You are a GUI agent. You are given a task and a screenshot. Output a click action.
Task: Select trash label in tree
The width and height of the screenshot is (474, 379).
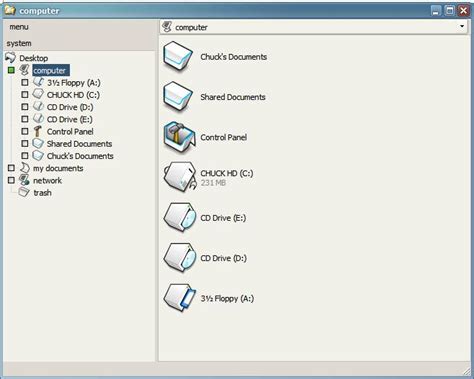[x=42, y=193]
